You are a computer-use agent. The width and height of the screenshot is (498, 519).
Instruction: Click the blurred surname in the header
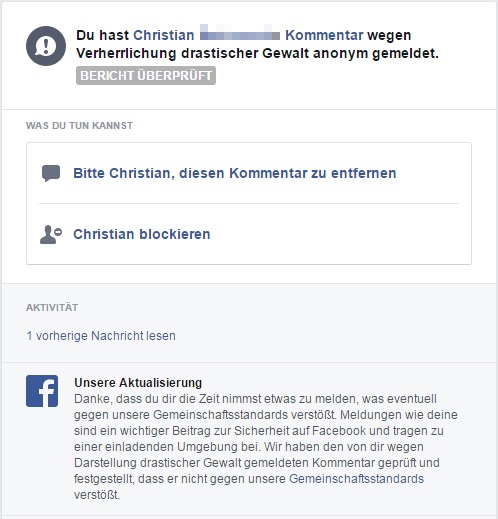tap(240, 33)
